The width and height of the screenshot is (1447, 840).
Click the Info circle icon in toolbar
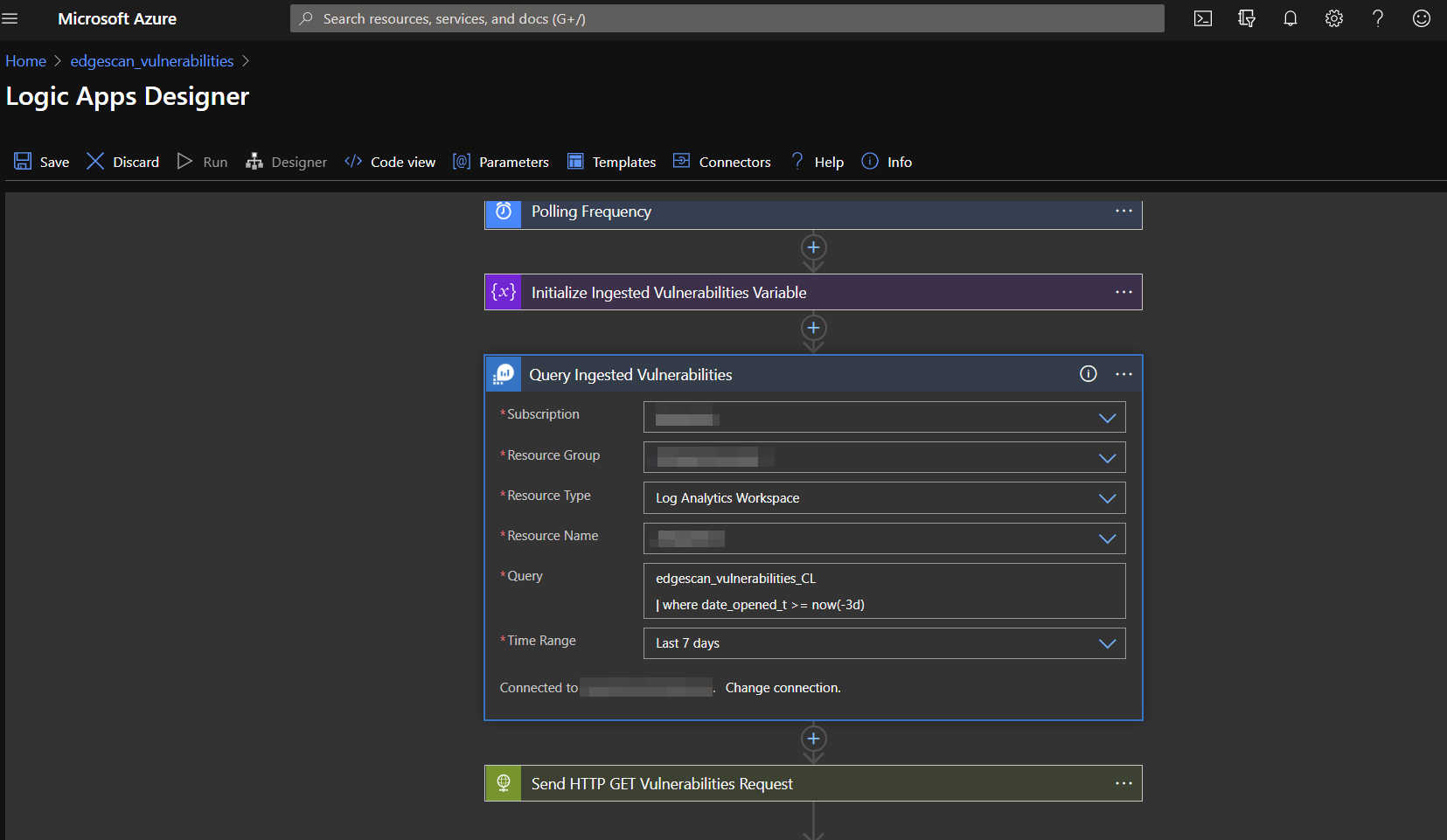(870, 161)
